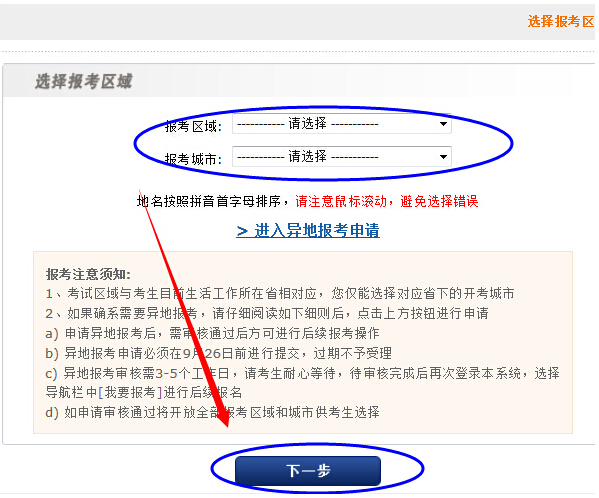Image resolution: width=599 pixels, height=498 pixels.
Task: Click the 报考区域 field label
Action: tap(193, 126)
